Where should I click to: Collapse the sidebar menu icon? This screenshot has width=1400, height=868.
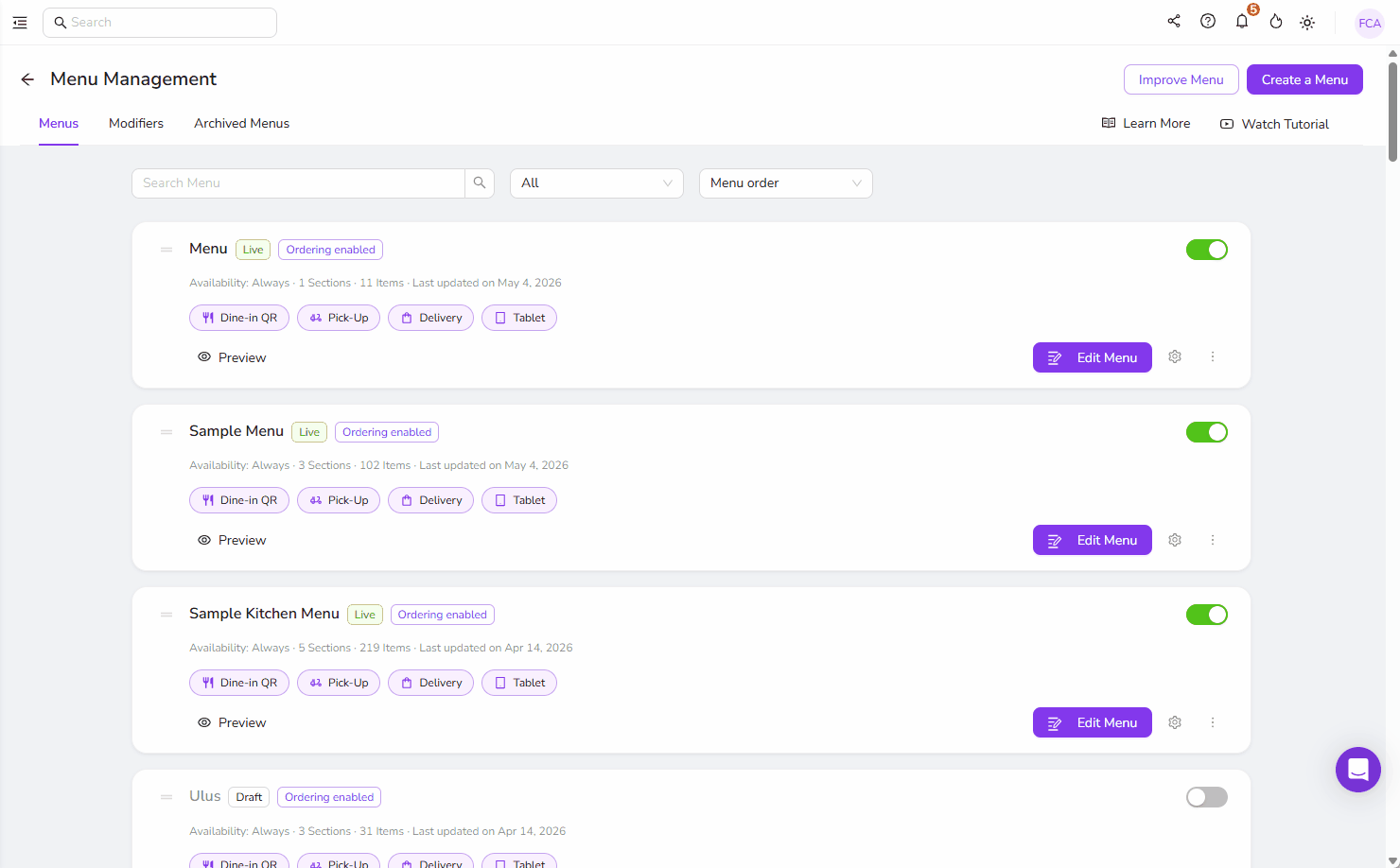coord(20,23)
